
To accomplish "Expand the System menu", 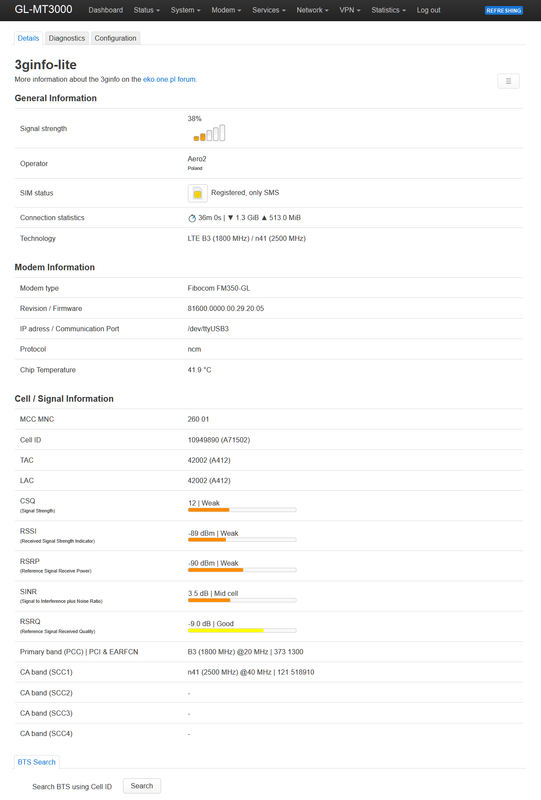I will pyautogui.click(x=186, y=10).
